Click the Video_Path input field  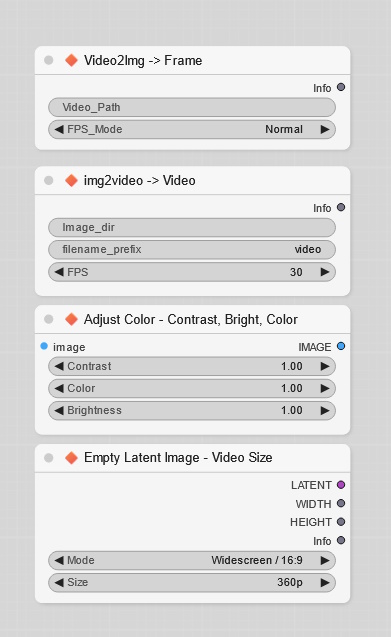pos(192,107)
